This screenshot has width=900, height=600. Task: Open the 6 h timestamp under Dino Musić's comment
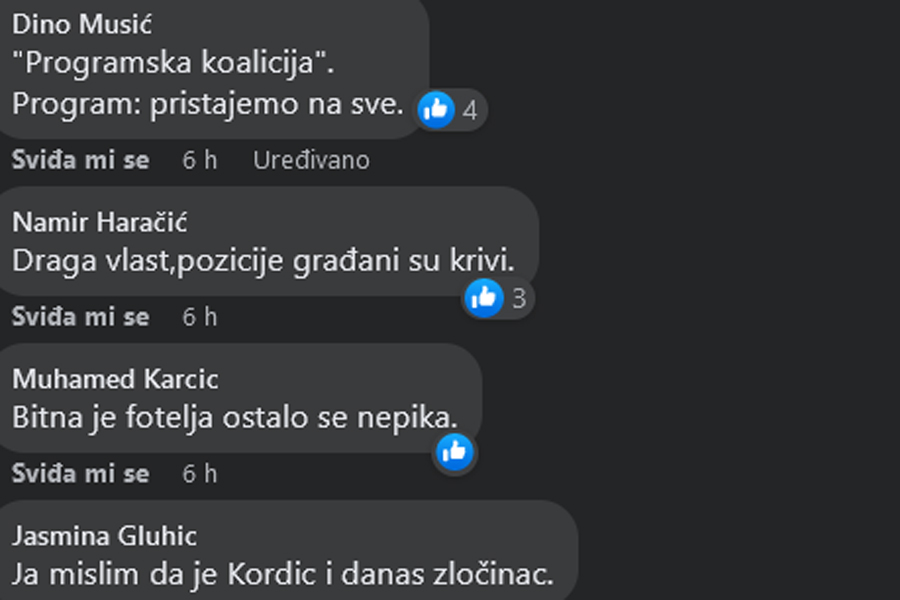[x=200, y=160]
